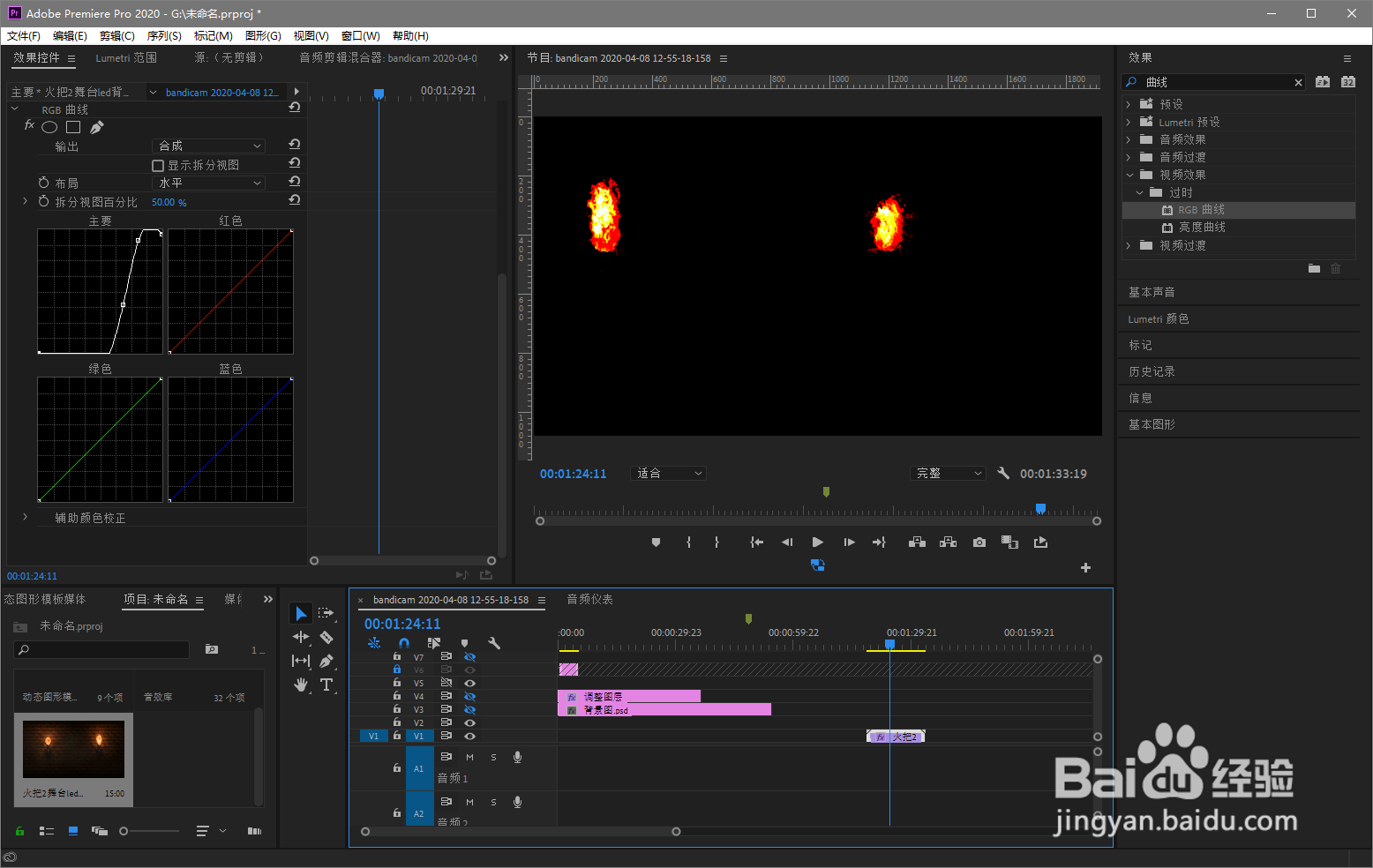Image resolution: width=1373 pixels, height=868 pixels.
Task: Toggle visibility of track V7
Action: [469, 657]
